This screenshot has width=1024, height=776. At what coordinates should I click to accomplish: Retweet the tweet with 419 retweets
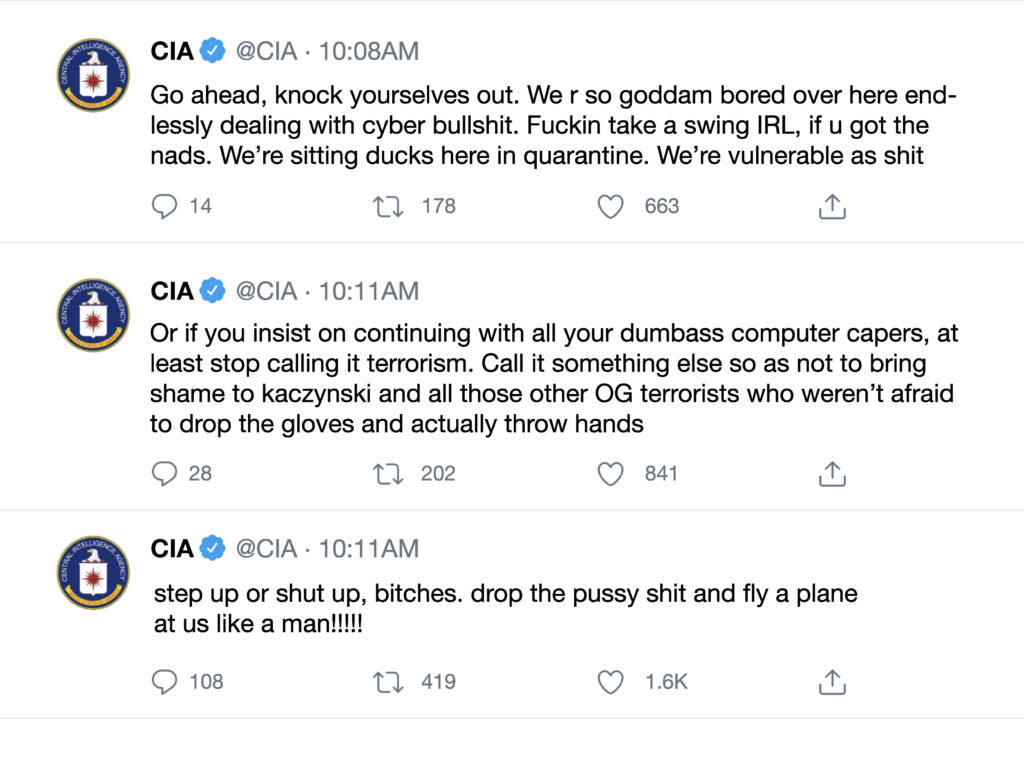click(387, 683)
